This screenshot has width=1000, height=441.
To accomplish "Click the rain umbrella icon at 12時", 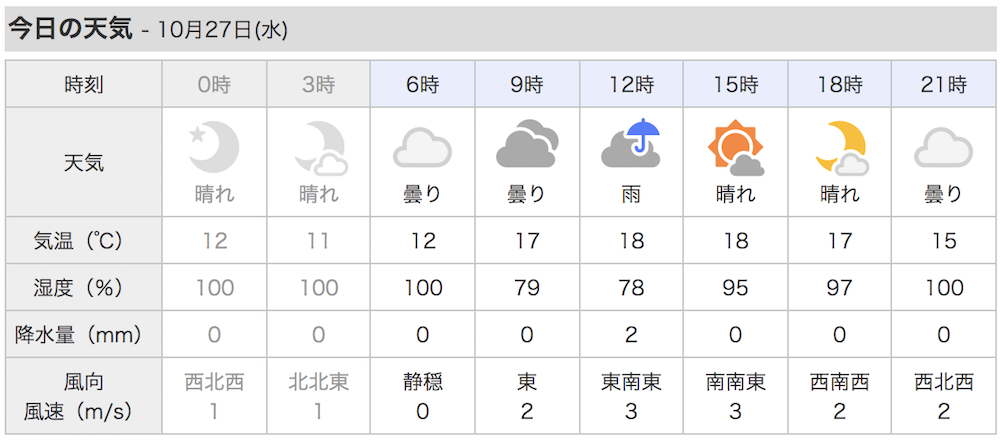I will [631, 144].
